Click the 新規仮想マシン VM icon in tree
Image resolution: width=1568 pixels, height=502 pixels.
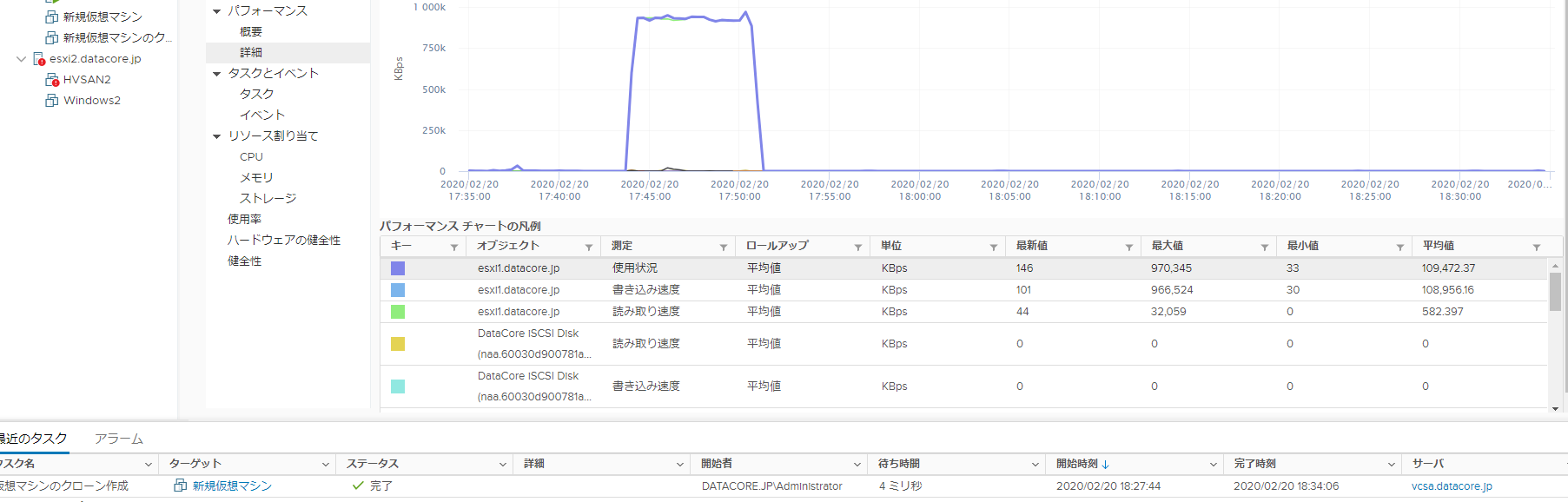tap(52, 17)
